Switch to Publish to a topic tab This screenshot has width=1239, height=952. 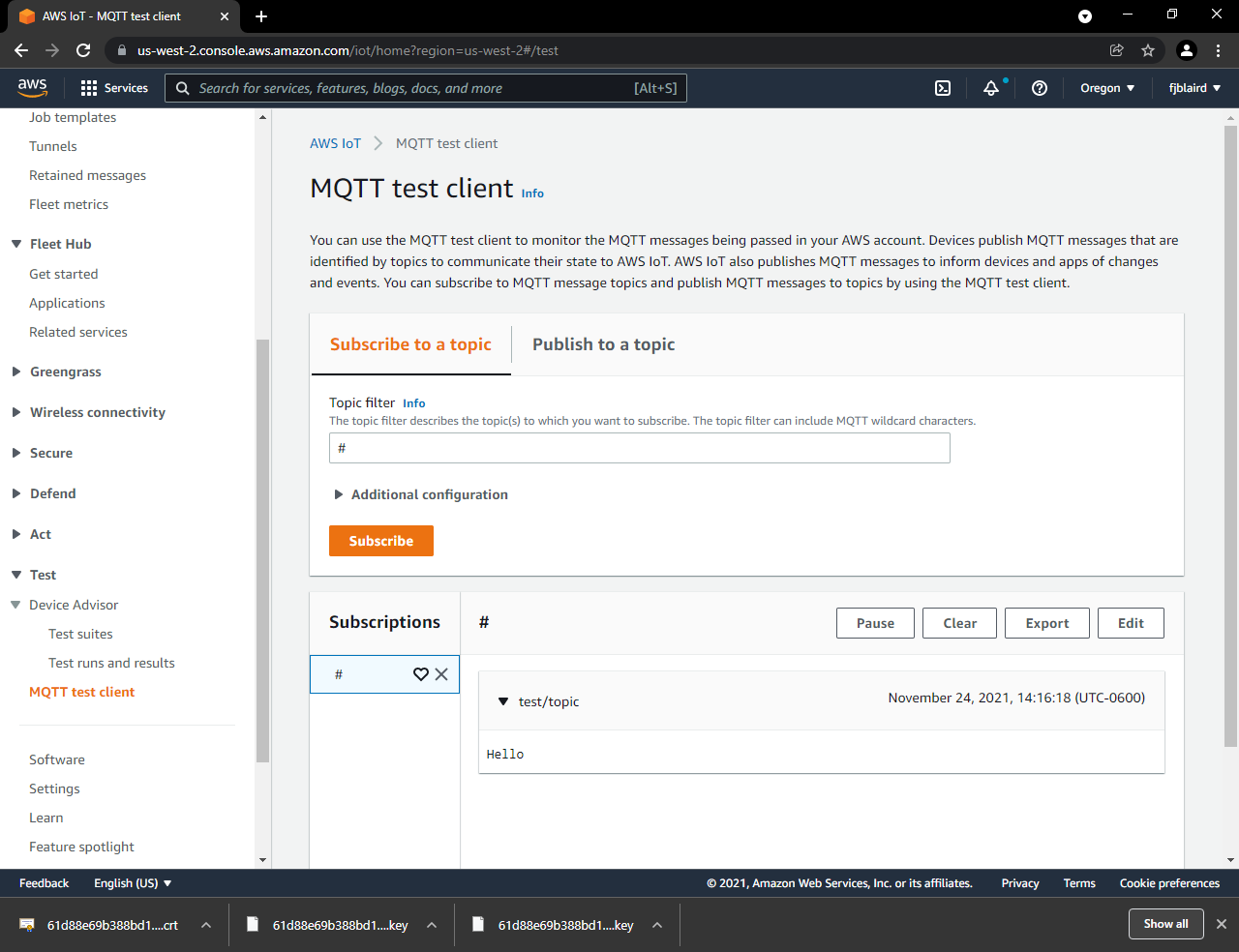pyautogui.click(x=603, y=344)
